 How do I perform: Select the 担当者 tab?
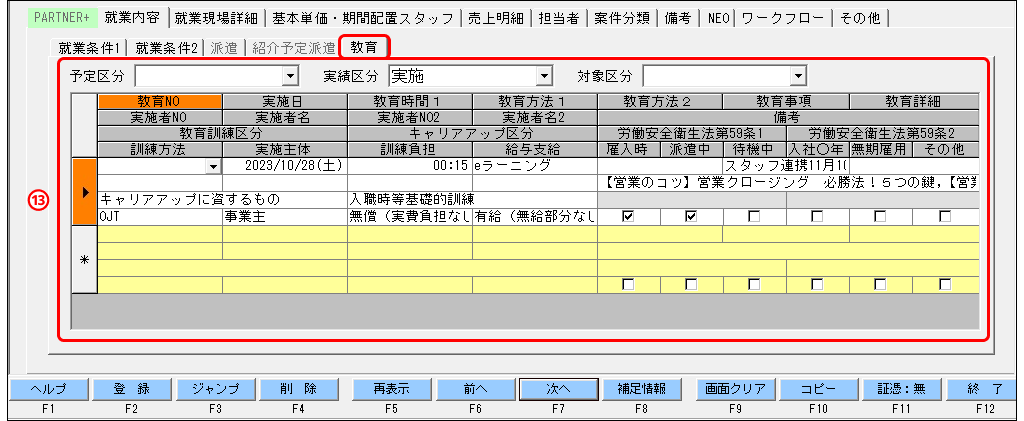coord(558,18)
